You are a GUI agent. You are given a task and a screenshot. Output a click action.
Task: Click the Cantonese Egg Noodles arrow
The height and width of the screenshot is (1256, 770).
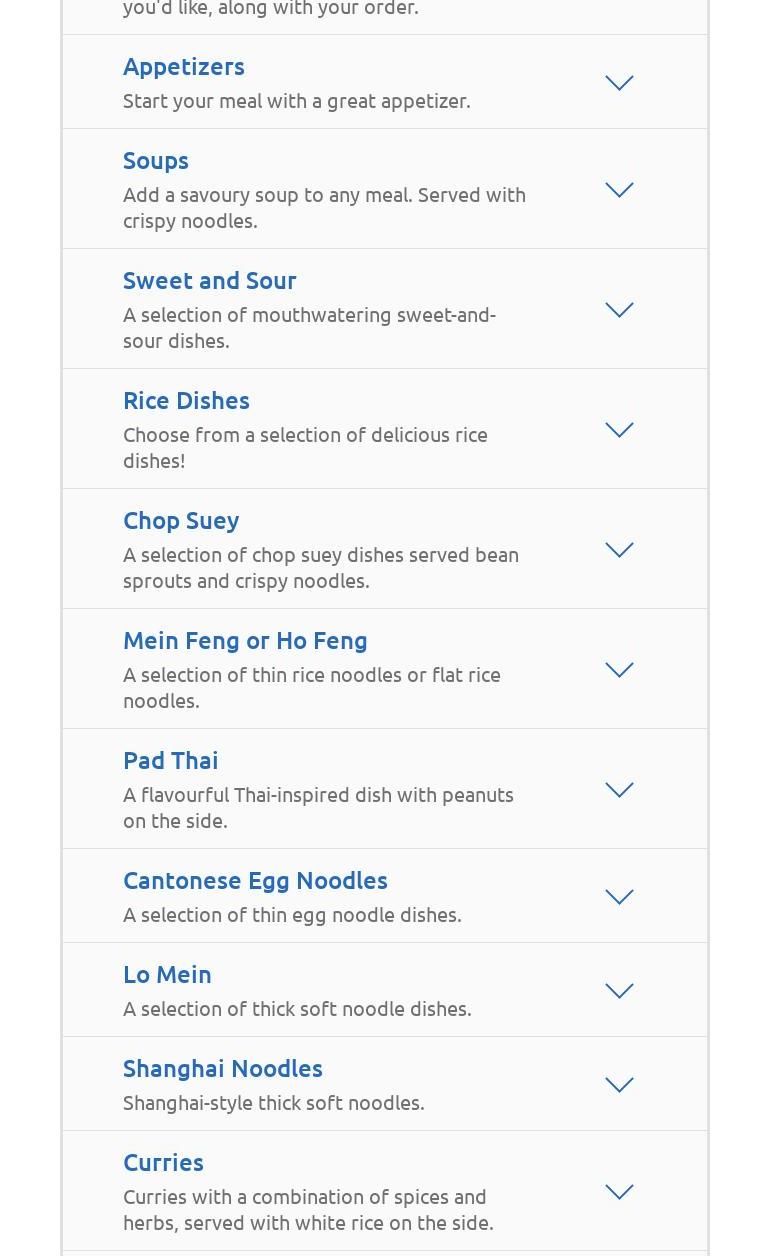pos(619,897)
